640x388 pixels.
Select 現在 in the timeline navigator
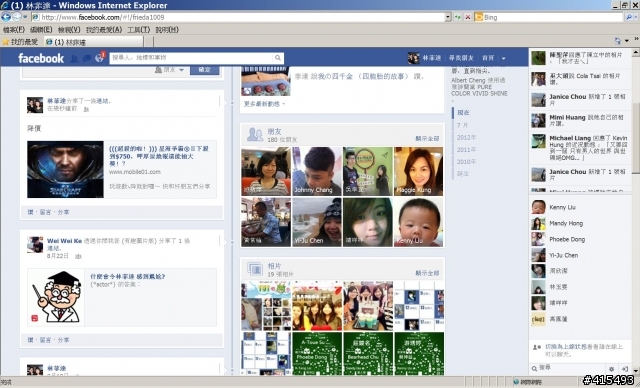click(x=463, y=113)
